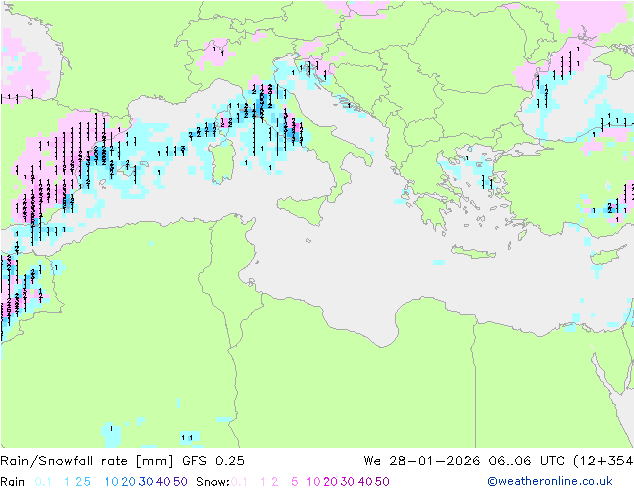The image size is (634, 490).
Task: Click the 'We' weekday abbreviation in caption
Action: (372, 461)
